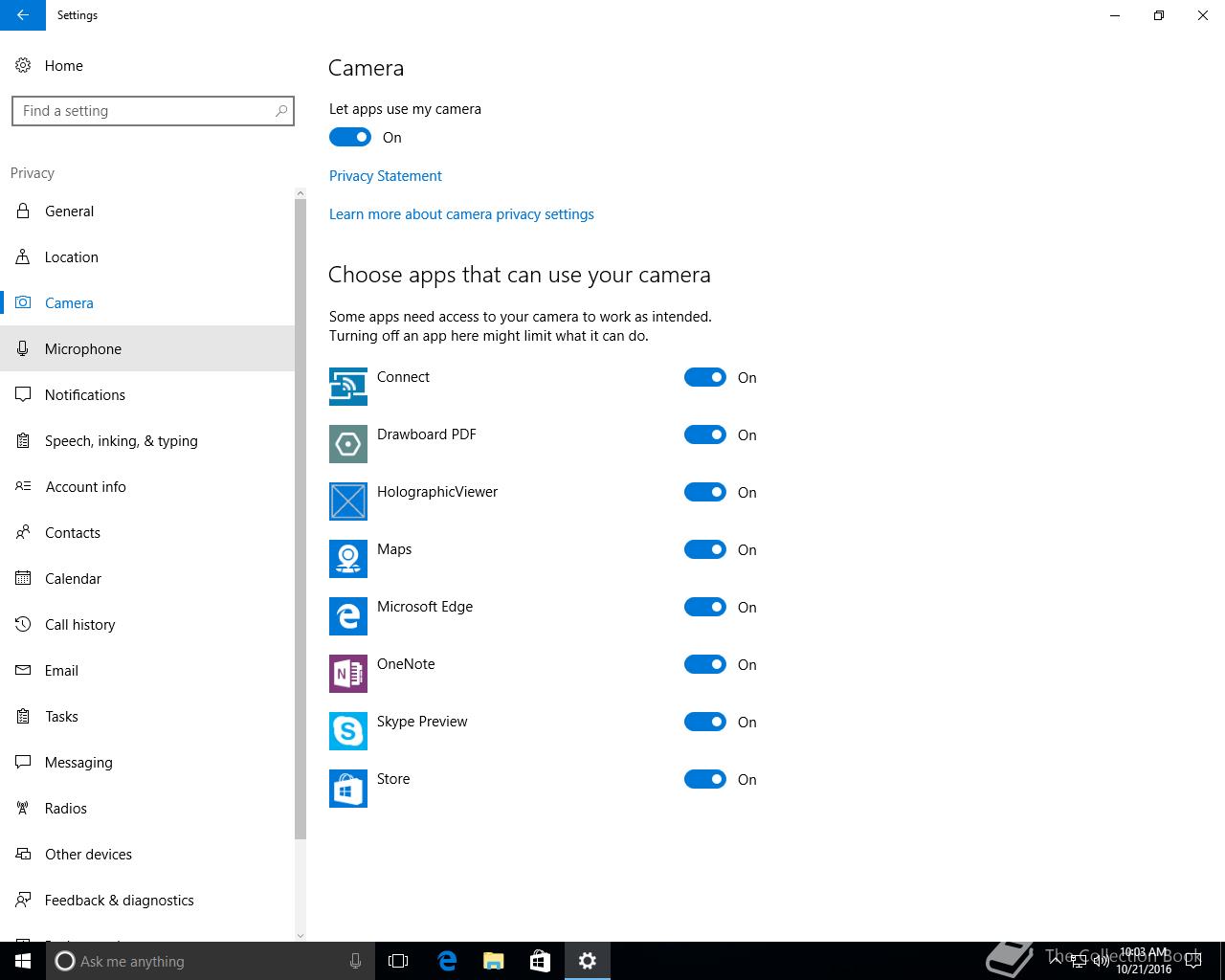Click the Maps app icon

[348, 559]
